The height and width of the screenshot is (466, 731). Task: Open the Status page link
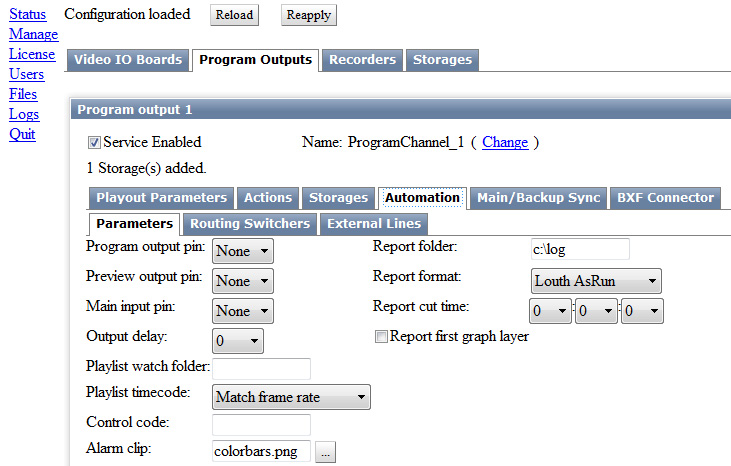click(28, 14)
